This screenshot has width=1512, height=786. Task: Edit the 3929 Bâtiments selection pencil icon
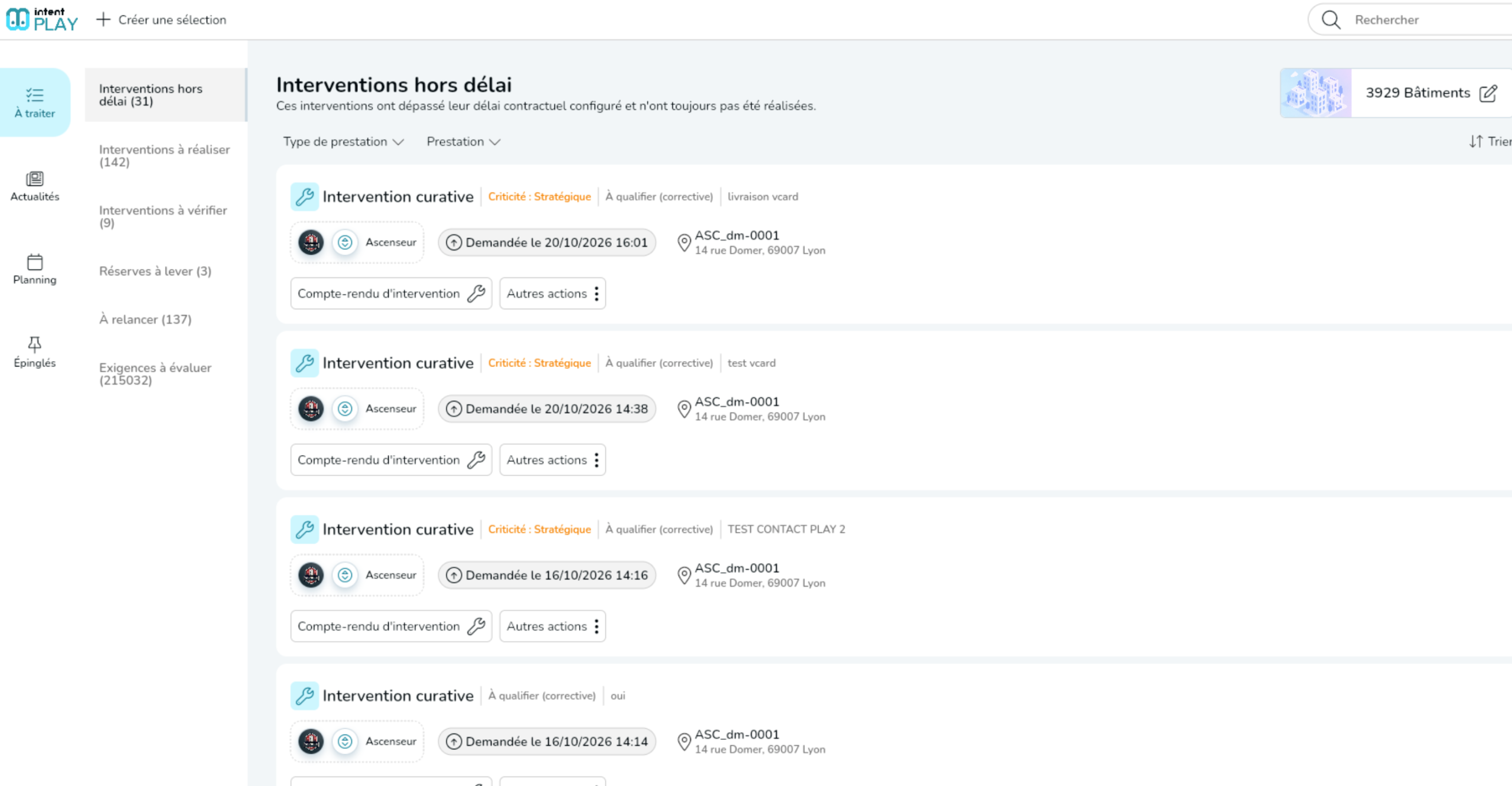[x=1488, y=93]
